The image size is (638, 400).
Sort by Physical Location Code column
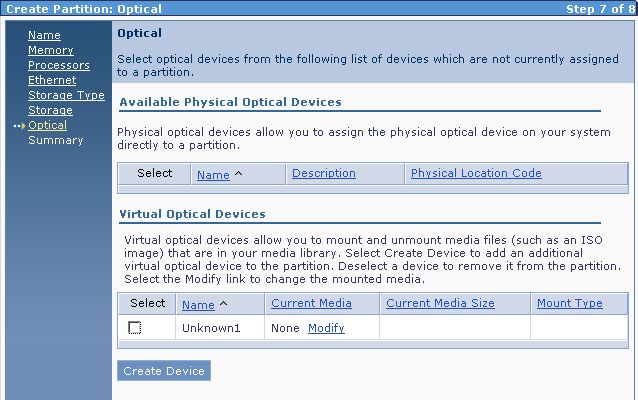click(476, 173)
